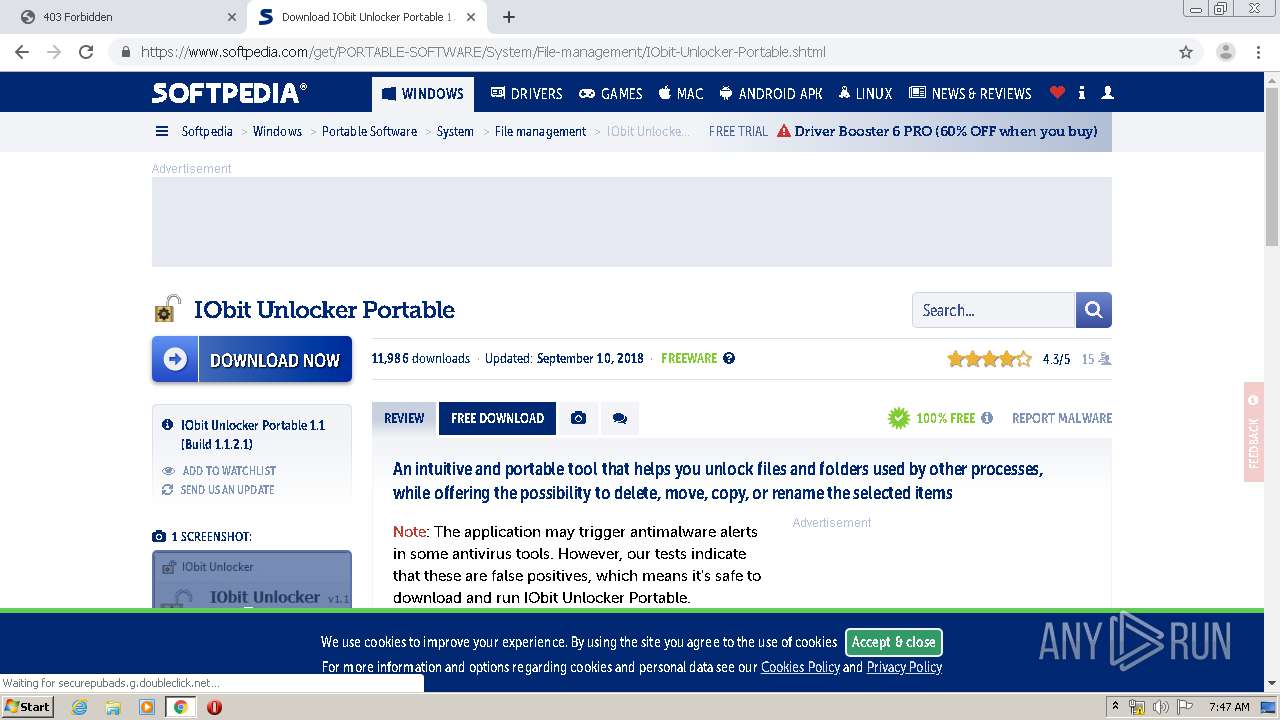Click the info icon in Softpedia header
Screen dimensions: 1280x720
point(1082,92)
